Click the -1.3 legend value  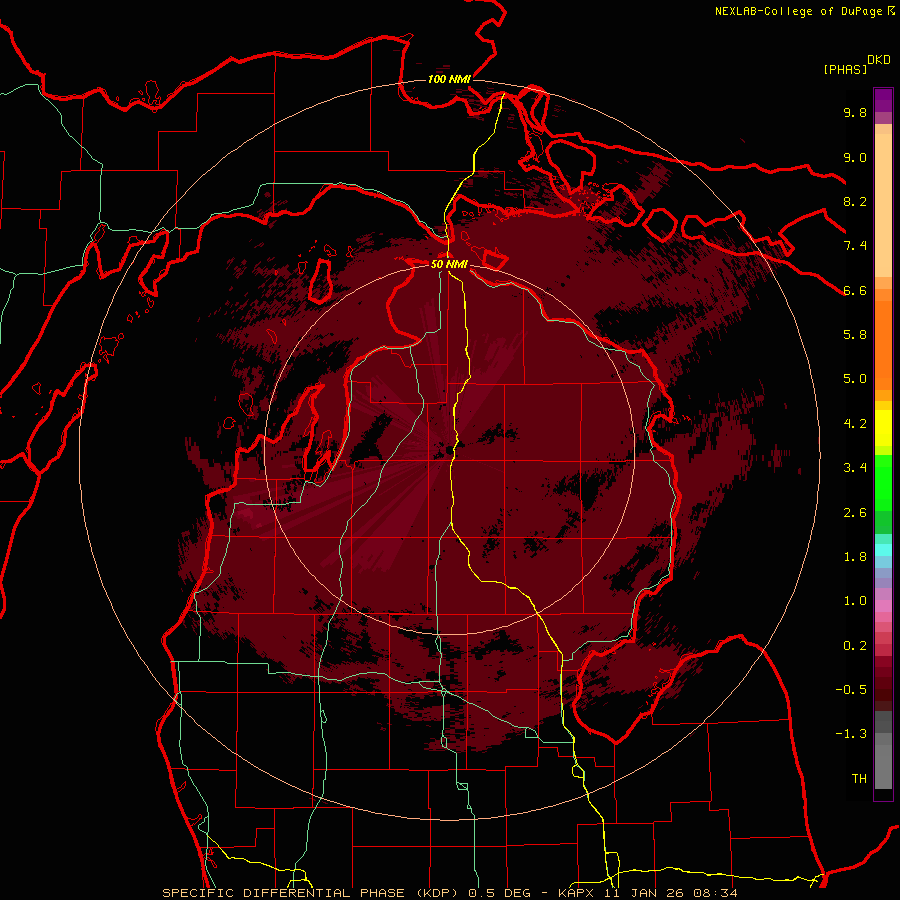pyautogui.click(x=851, y=734)
